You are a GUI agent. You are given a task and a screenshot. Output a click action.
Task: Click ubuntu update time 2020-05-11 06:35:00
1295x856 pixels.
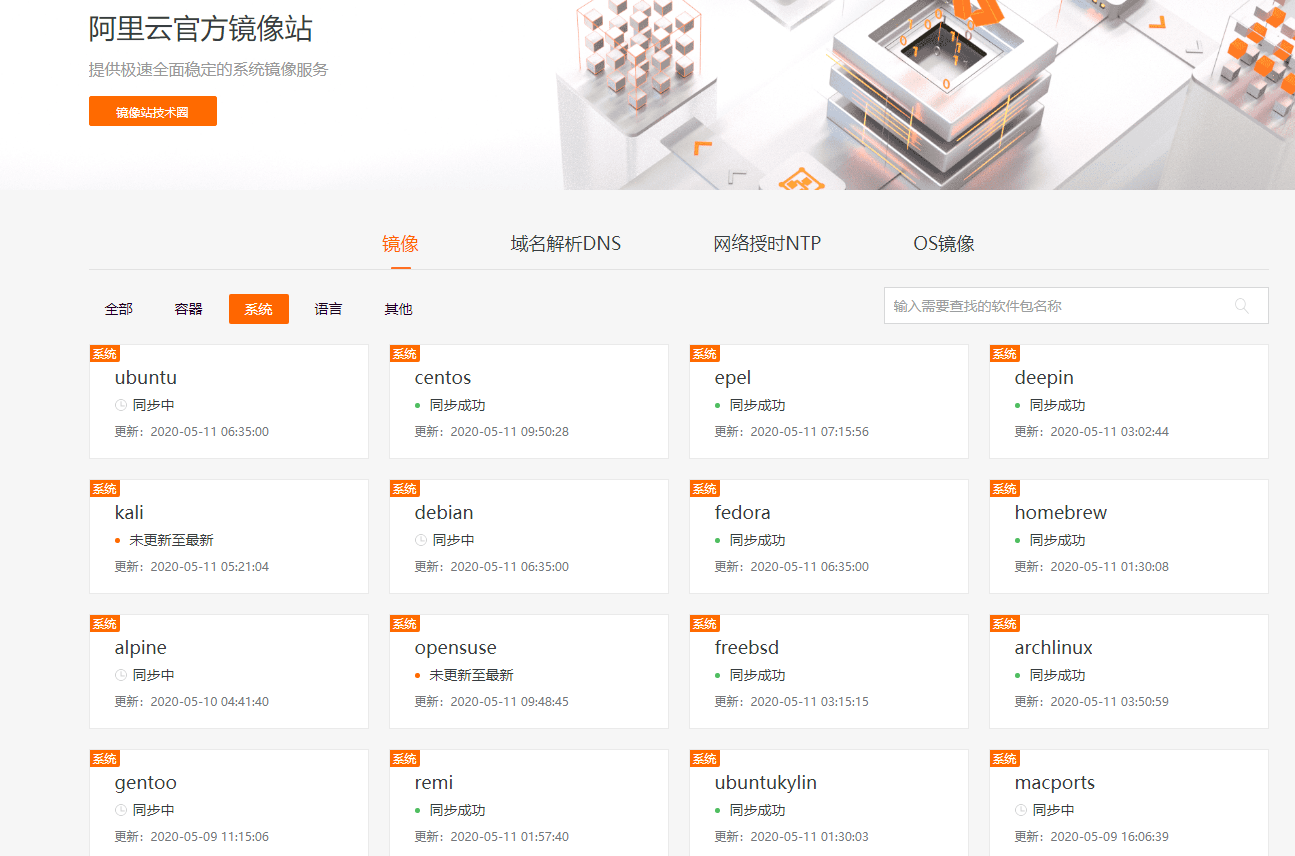pos(209,432)
